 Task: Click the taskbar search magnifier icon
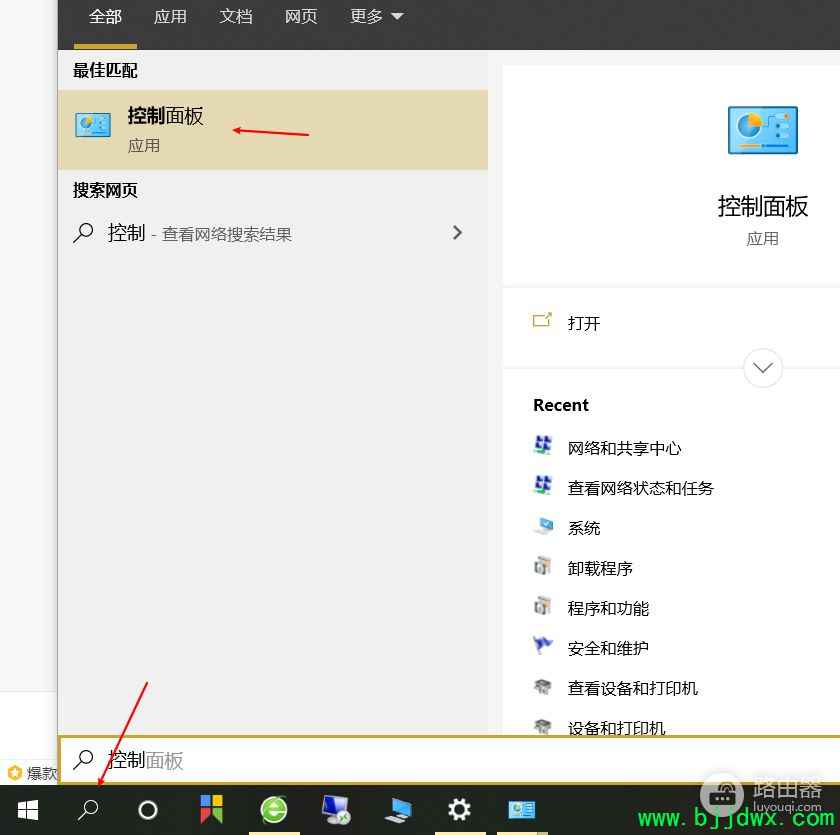pyautogui.click(x=88, y=810)
